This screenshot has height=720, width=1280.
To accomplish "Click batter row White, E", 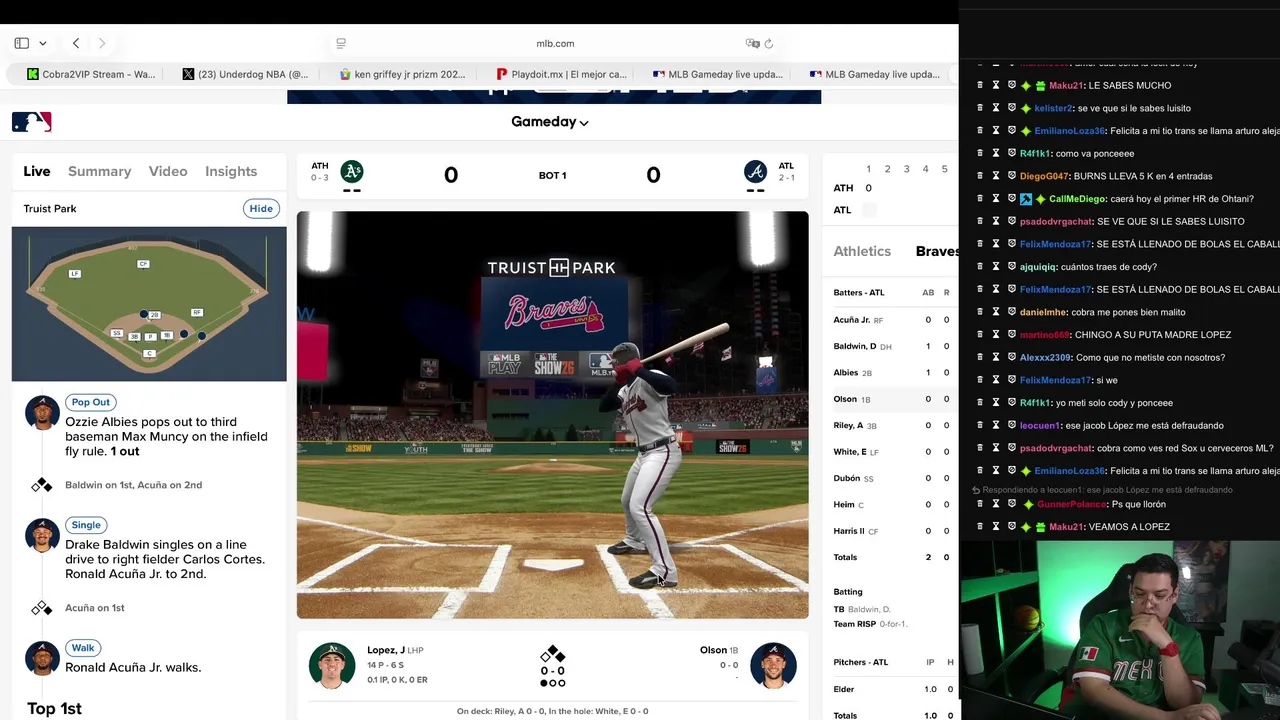I will pyautogui.click(x=893, y=452).
